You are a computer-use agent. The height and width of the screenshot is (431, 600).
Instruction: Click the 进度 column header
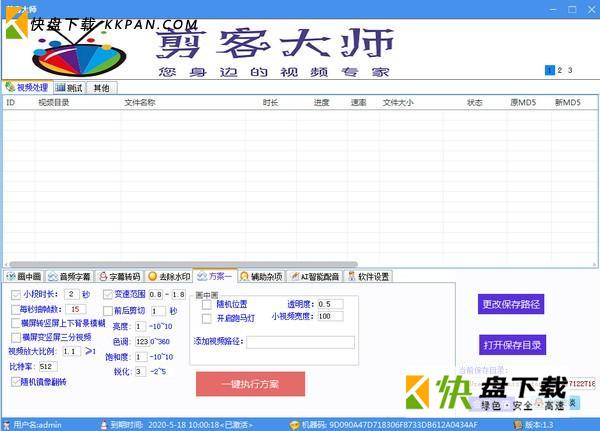pyautogui.click(x=321, y=102)
